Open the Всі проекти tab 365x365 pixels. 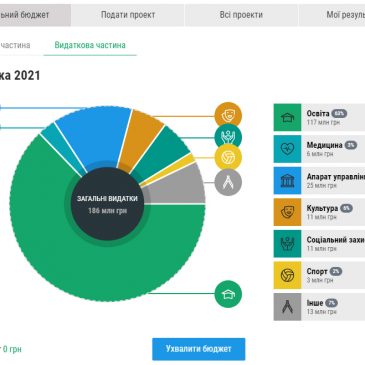pos(241,15)
